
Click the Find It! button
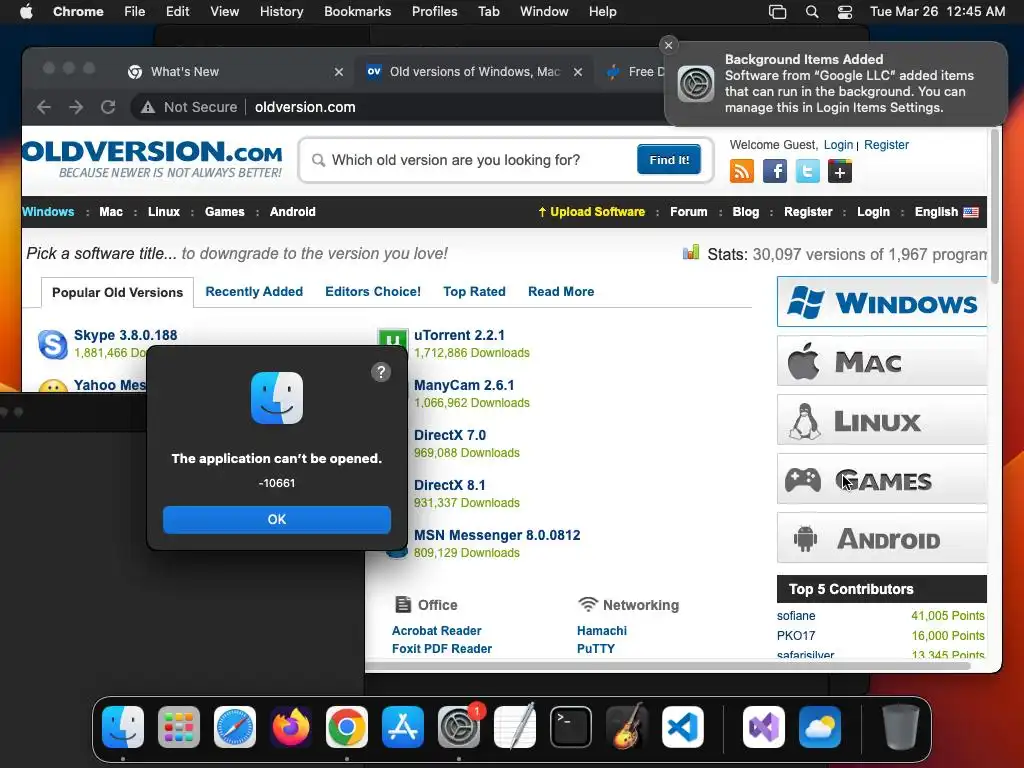pyautogui.click(x=669, y=160)
